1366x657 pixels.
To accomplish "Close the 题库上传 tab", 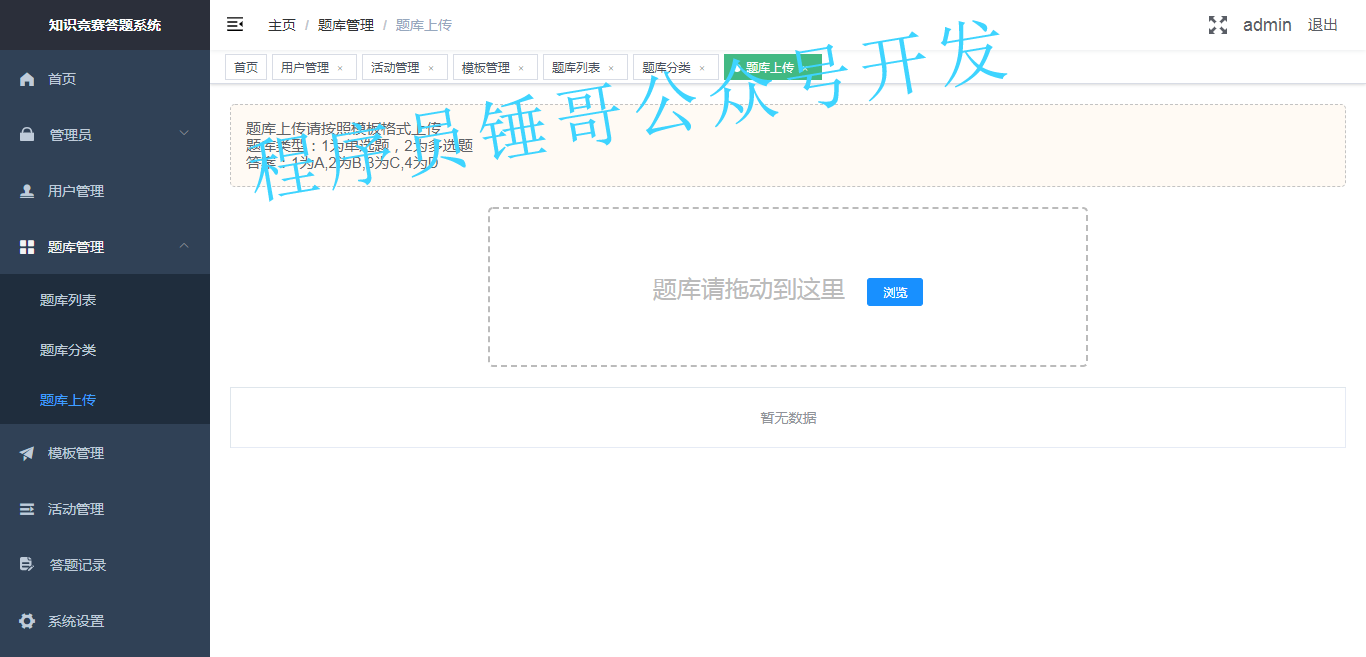I will coord(805,68).
